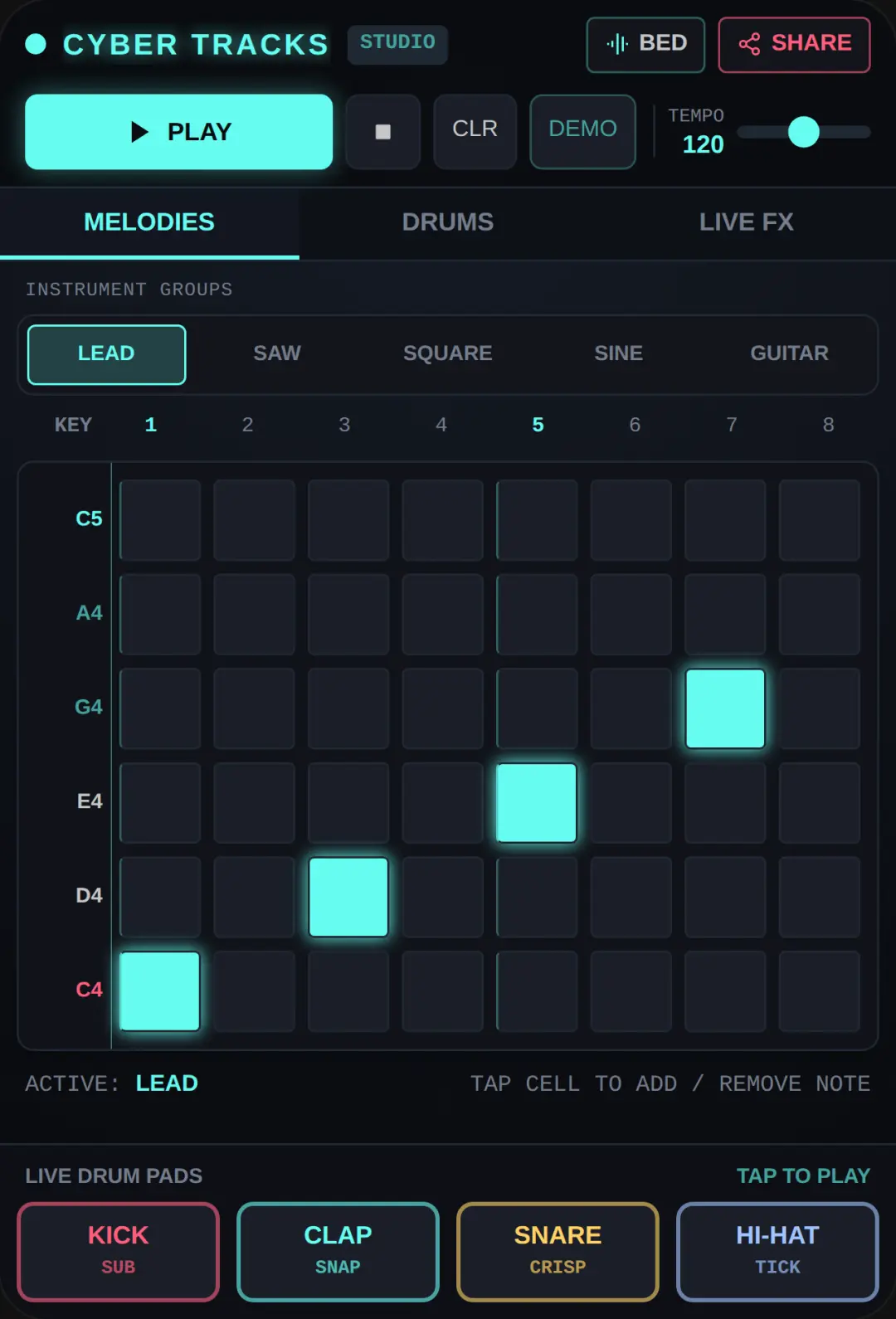Click the left end of the tempo slider track
The height and width of the screenshot is (1319, 896).
pyautogui.click(x=743, y=132)
